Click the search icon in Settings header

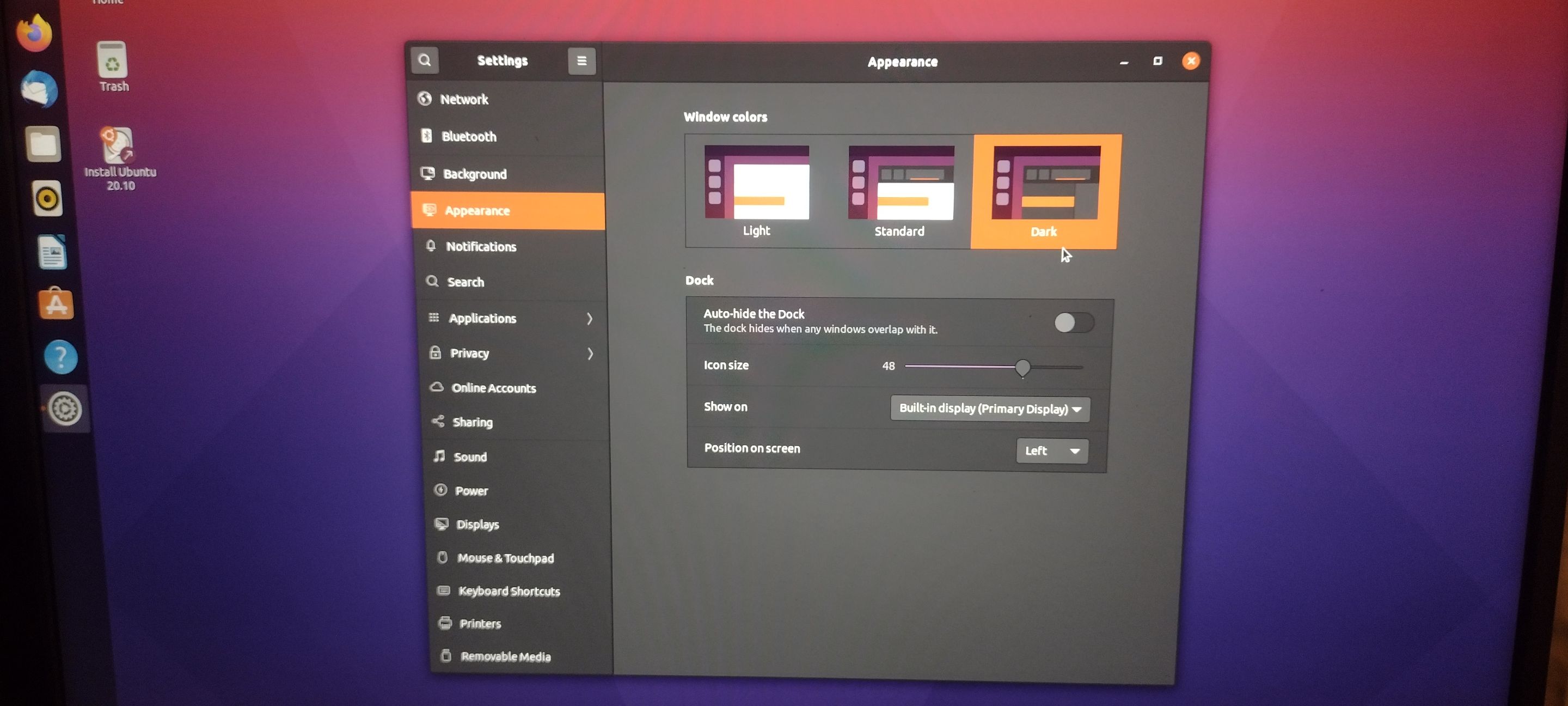pos(425,60)
